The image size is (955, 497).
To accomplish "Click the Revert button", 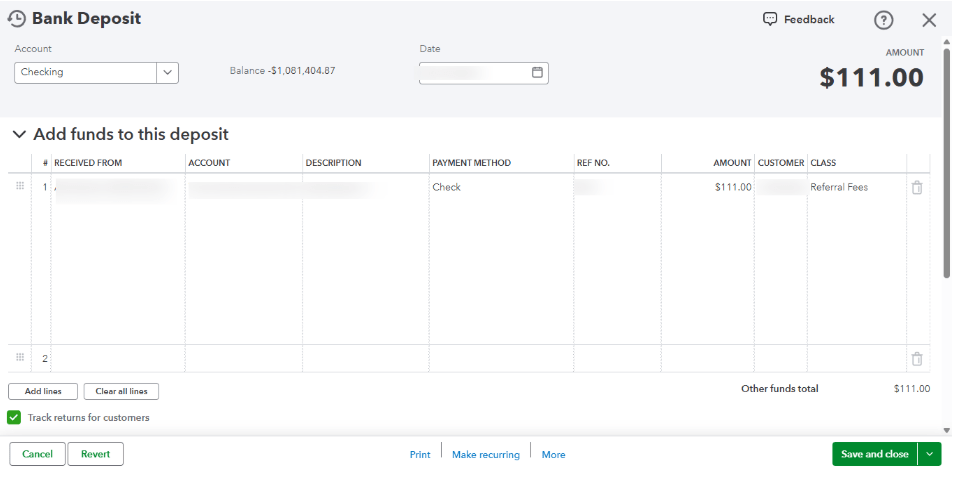I will click(96, 454).
